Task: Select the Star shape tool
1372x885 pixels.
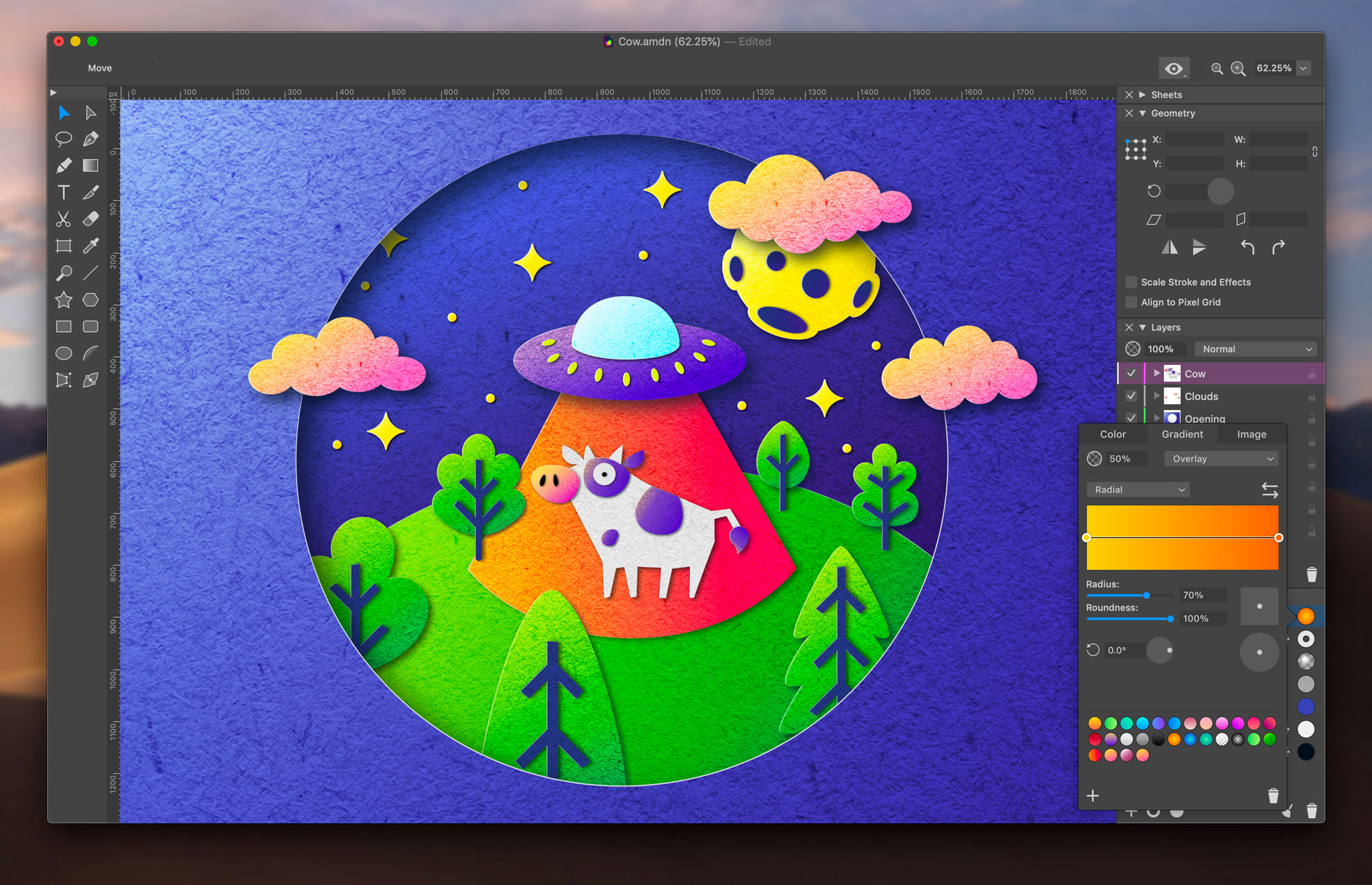Action: click(63, 300)
